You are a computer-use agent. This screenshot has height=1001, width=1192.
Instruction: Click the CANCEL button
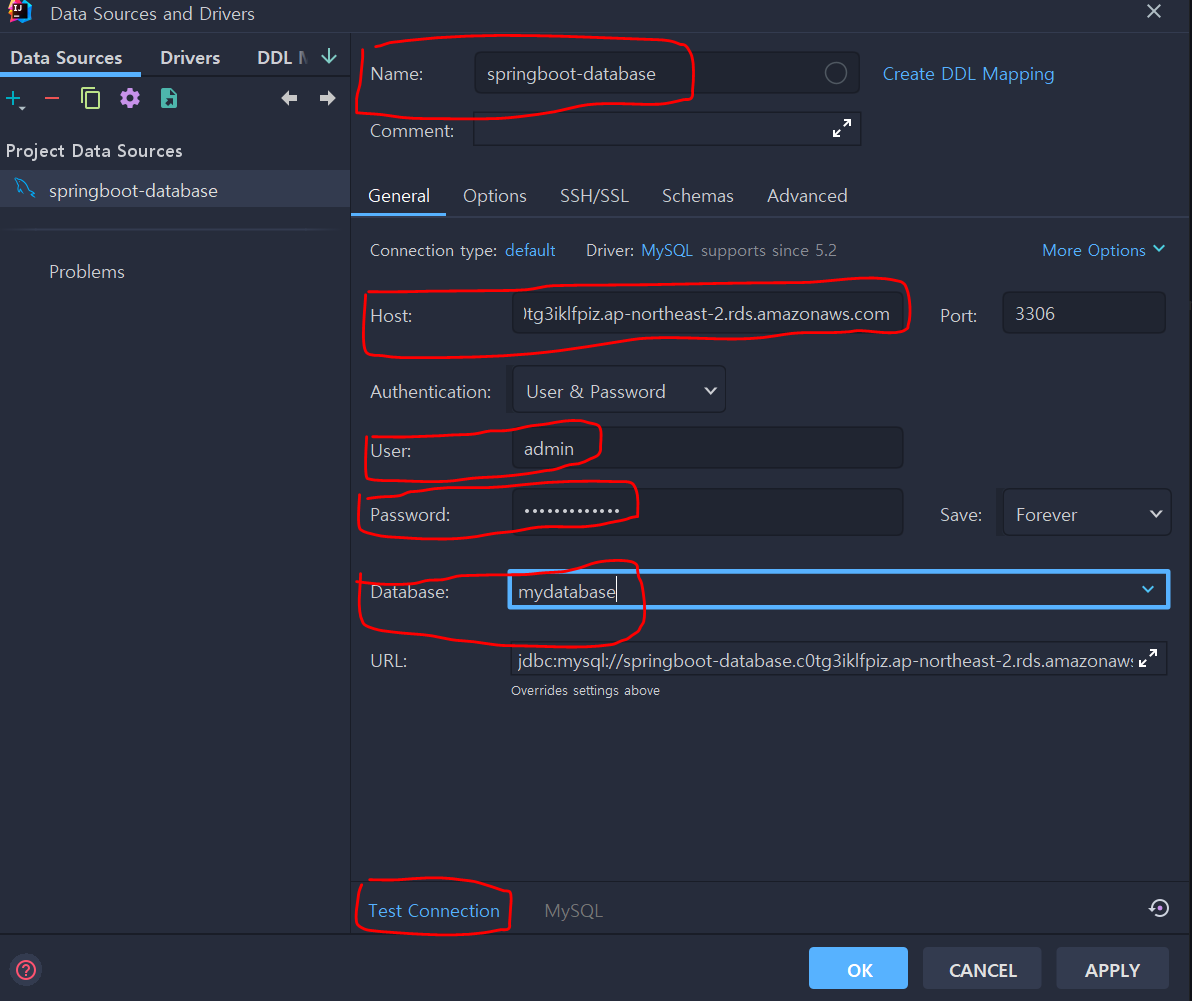tap(982, 968)
